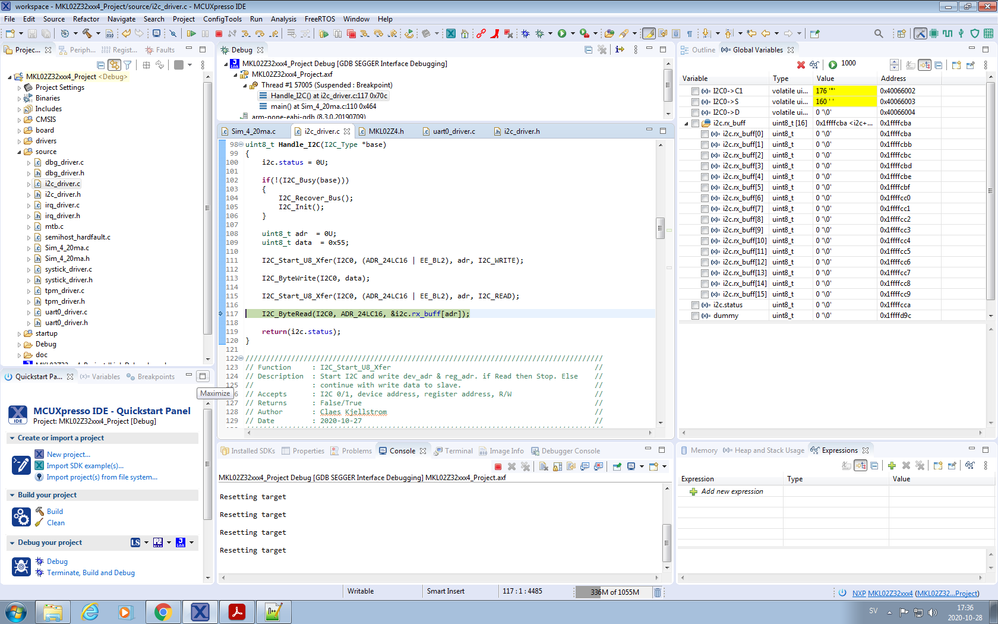The height and width of the screenshot is (624, 998).
Task: Click the code editor vertical scrollbar
Action: coord(659,228)
